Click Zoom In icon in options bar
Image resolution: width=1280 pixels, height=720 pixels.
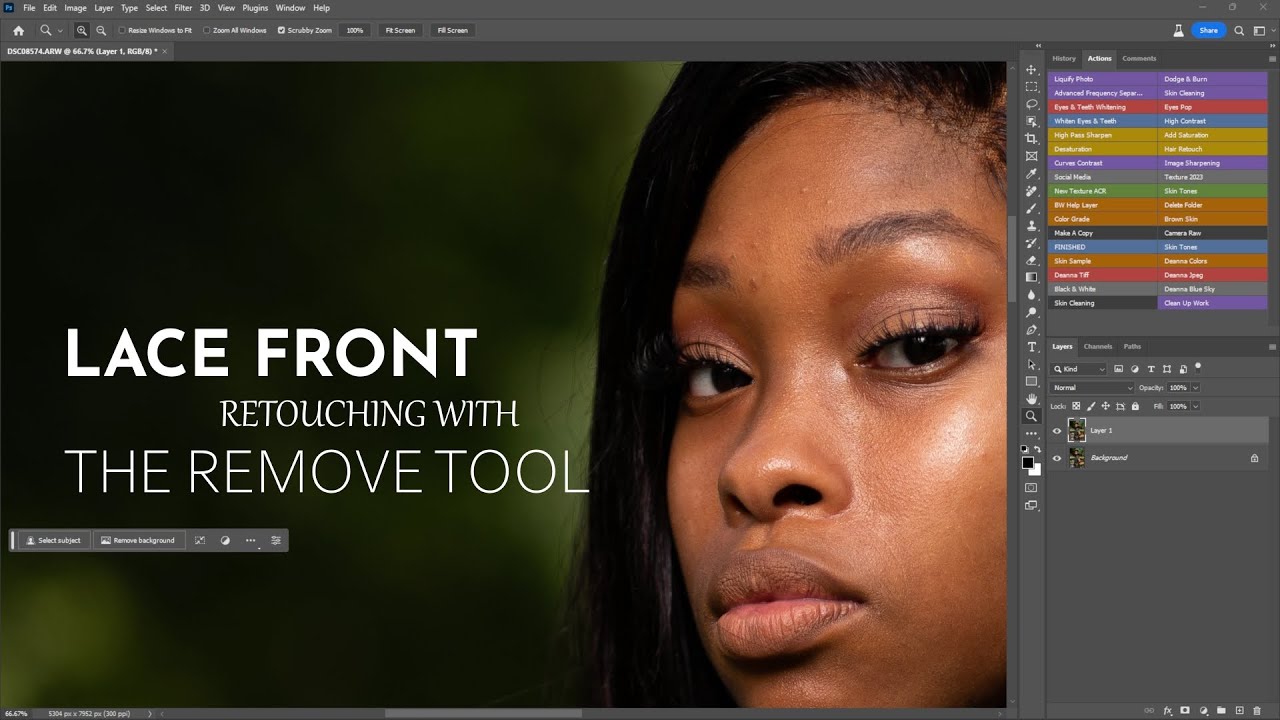coord(82,30)
